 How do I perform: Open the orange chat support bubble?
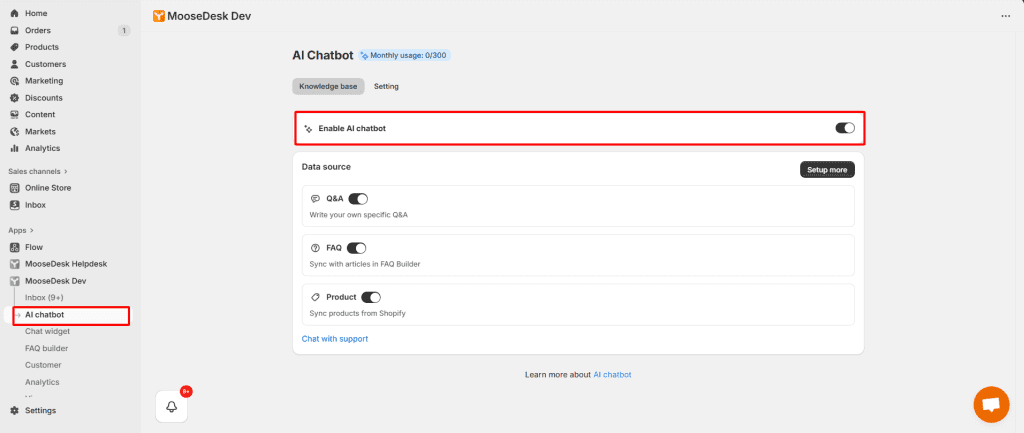[991, 404]
